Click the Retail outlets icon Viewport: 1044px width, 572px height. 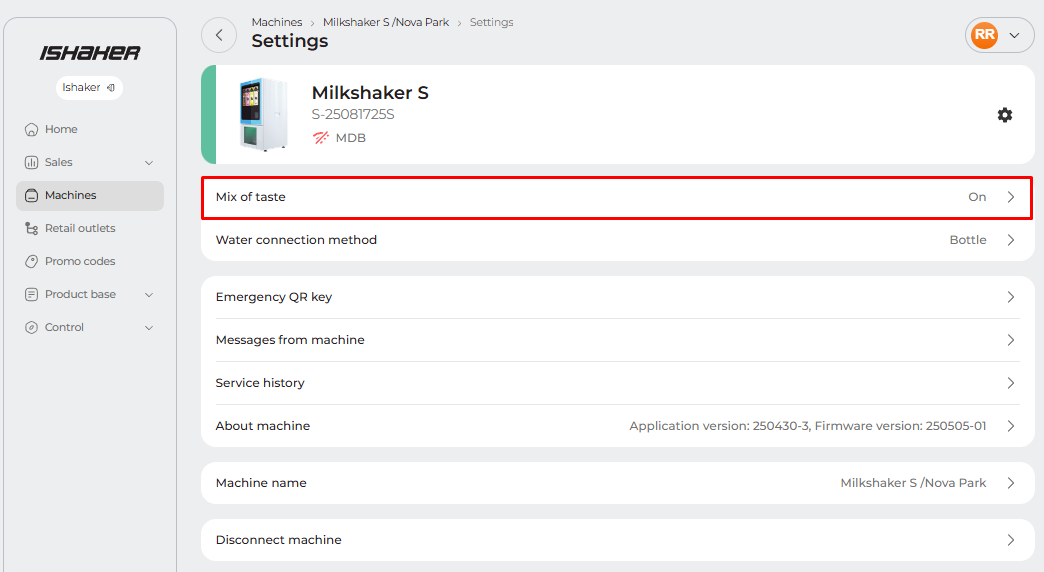click(32, 229)
